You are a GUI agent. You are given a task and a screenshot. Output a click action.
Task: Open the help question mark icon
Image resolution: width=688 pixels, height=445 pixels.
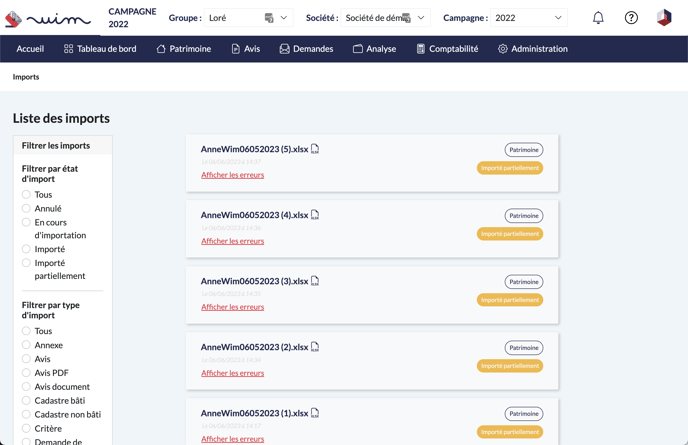coord(631,18)
